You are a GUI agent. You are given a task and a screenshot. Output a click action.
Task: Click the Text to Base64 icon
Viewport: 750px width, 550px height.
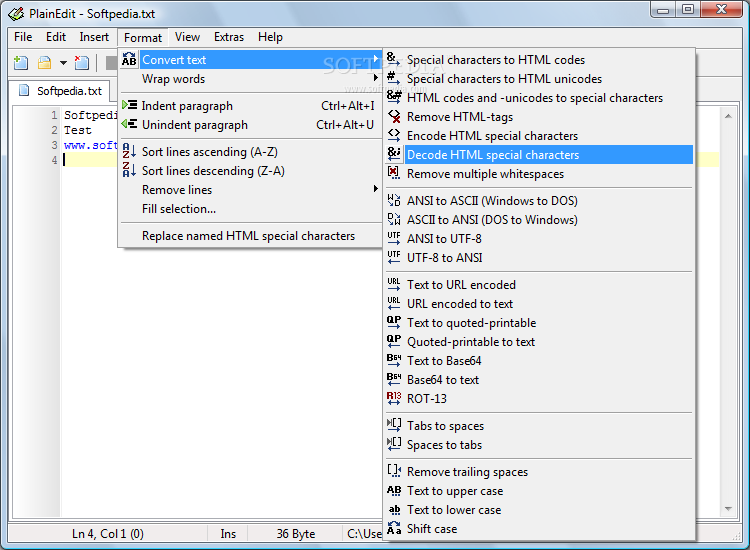click(x=394, y=361)
